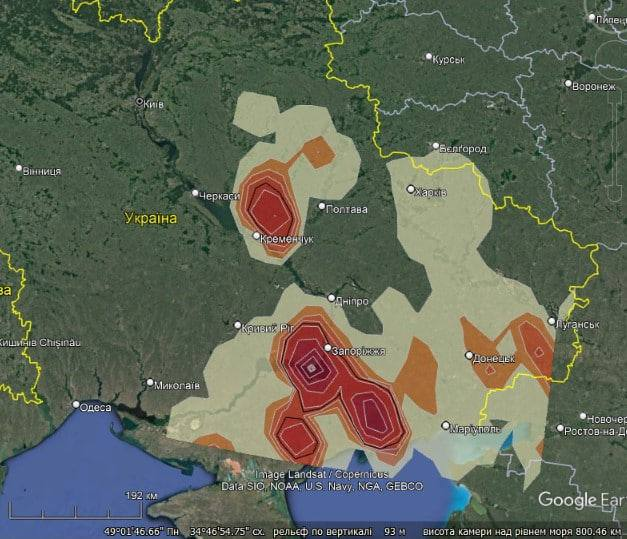Image resolution: width=627 pixels, height=539 pixels.
Task: Click the Черкаси city marker
Action: [x=196, y=193]
